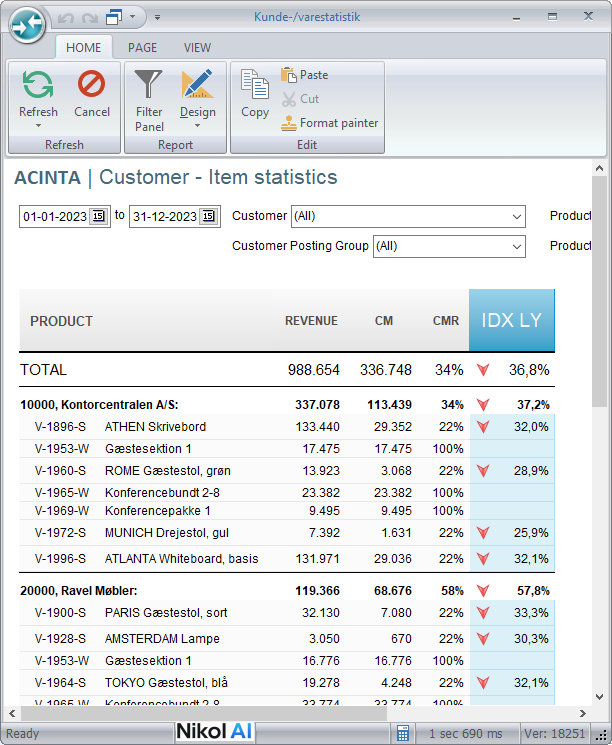This screenshot has height=745, width=612.
Task: Switch to the PAGE ribbon tab
Action: 142,48
